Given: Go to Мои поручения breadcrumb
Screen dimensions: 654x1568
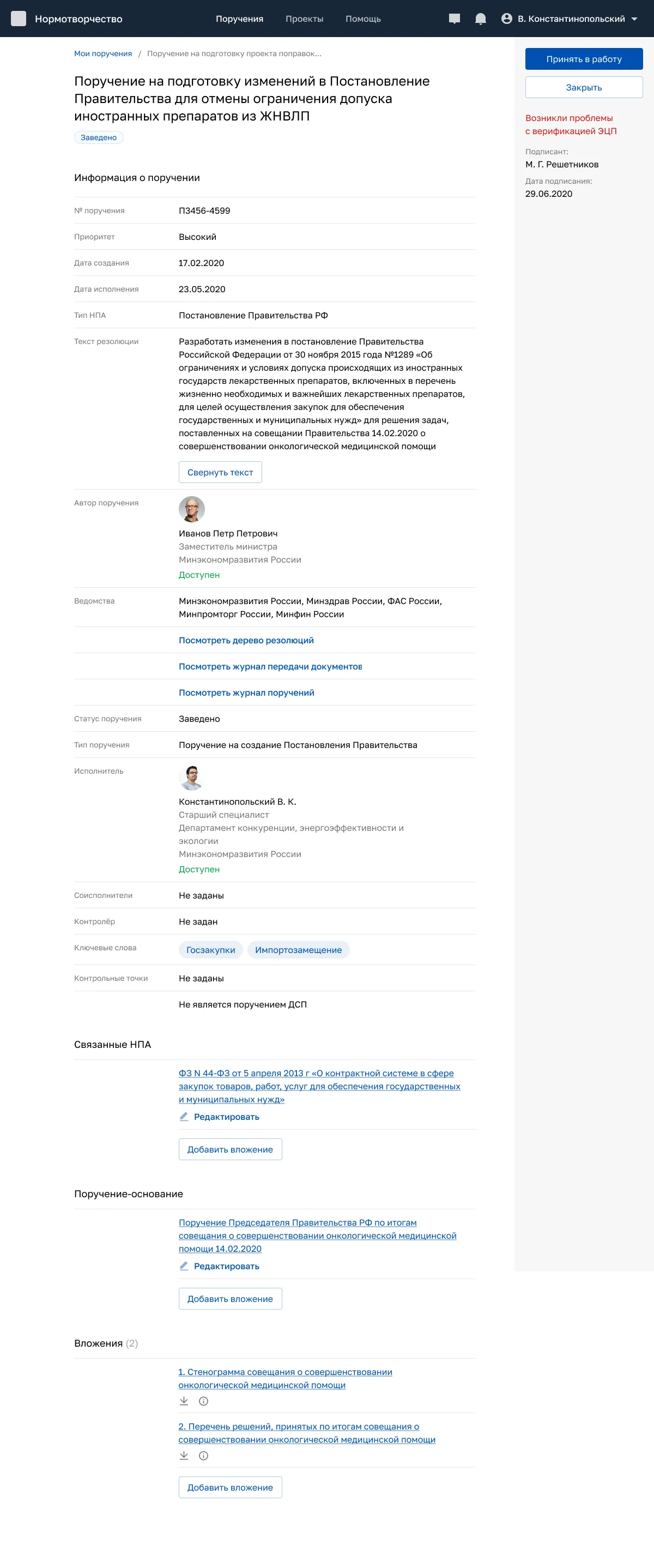Looking at the screenshot, I should click(x=103, y=53).
